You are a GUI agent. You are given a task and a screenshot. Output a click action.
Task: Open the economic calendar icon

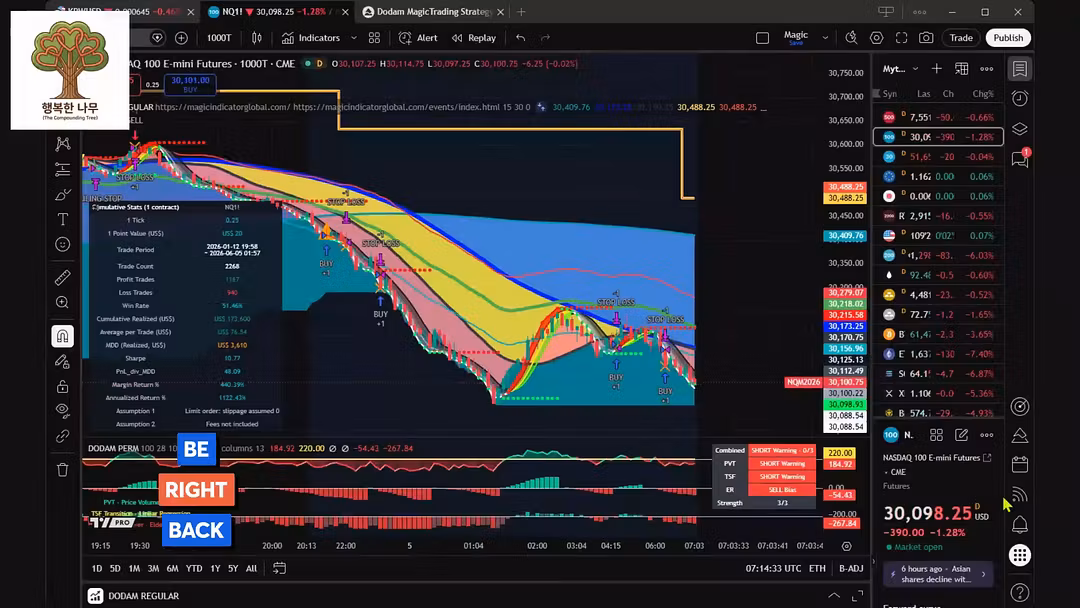coord(1020,465)
